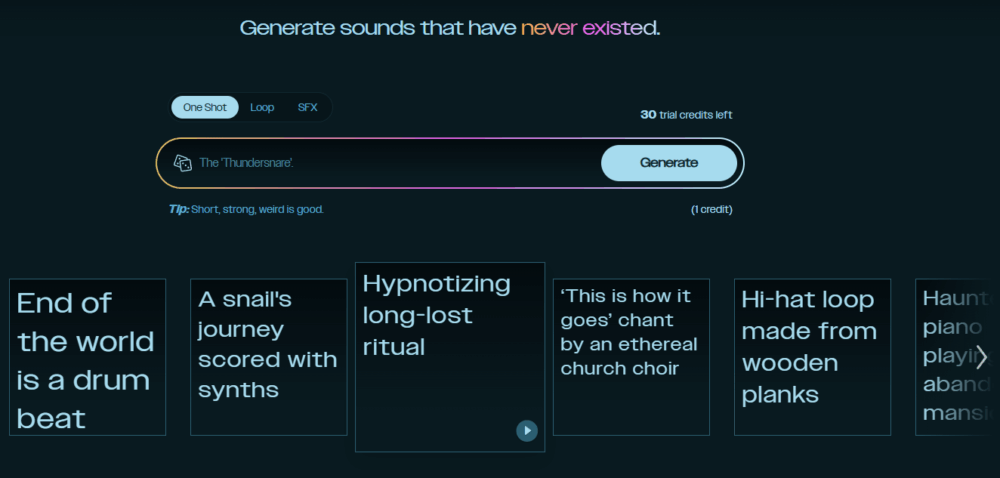Play the Hypnotizing long-lost ritual sample
1000x478 pixels.
tap(527, 430)
